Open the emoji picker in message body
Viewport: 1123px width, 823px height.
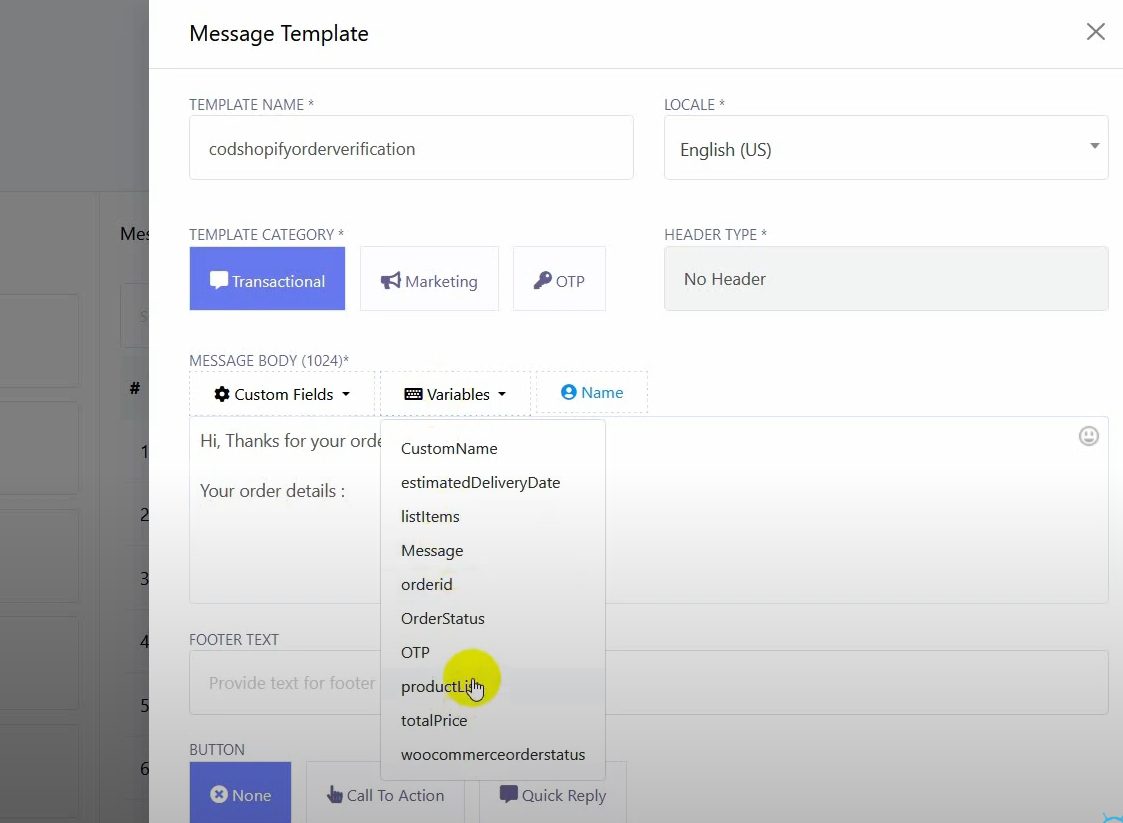1088,436
